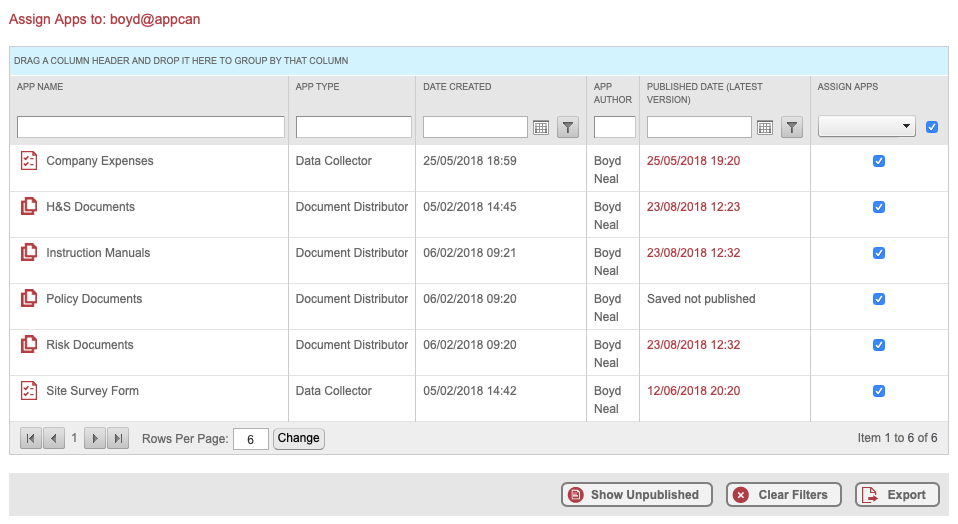Click the Show Unpublished button
Screen dimensions: 958x524
pos(636,495)
